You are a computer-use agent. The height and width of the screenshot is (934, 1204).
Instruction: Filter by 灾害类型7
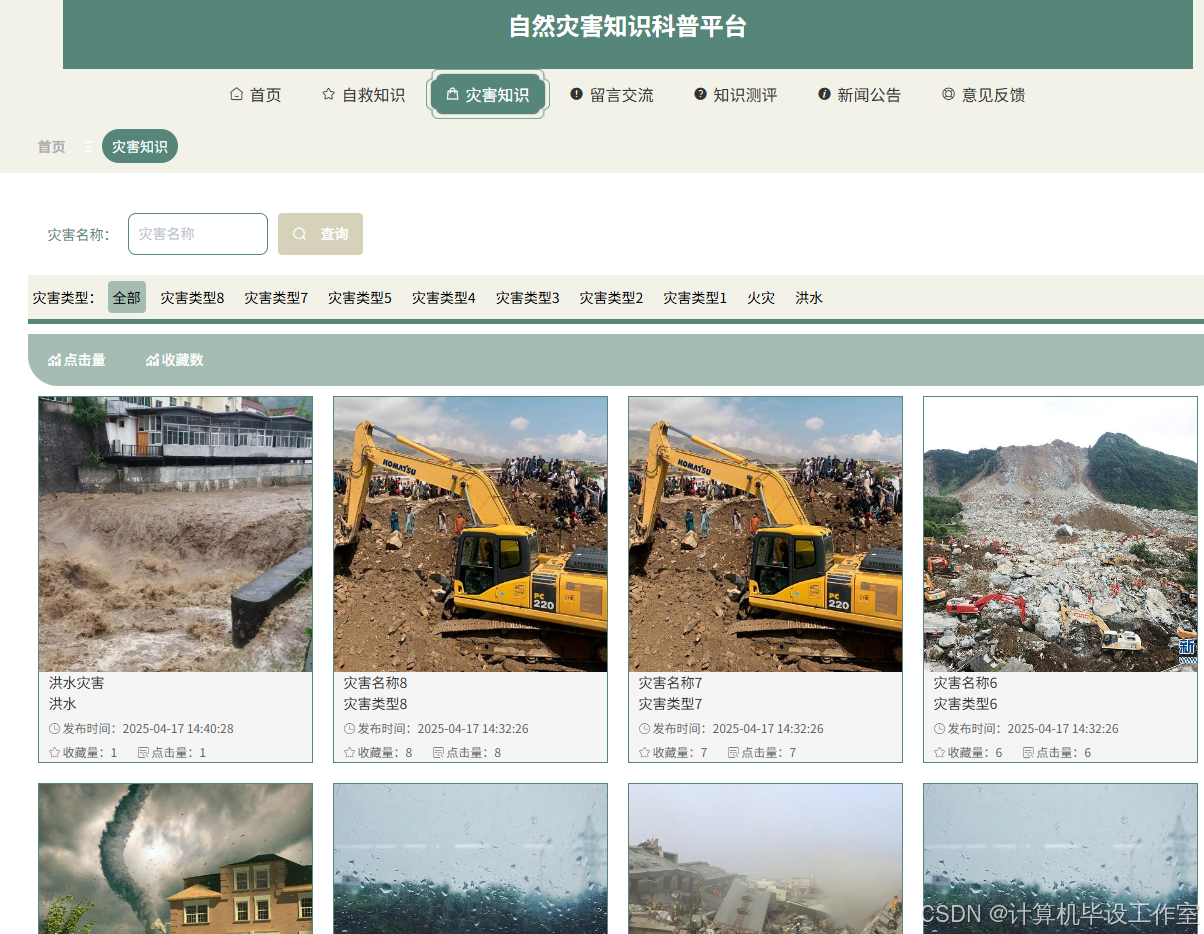tap(276, 298)
